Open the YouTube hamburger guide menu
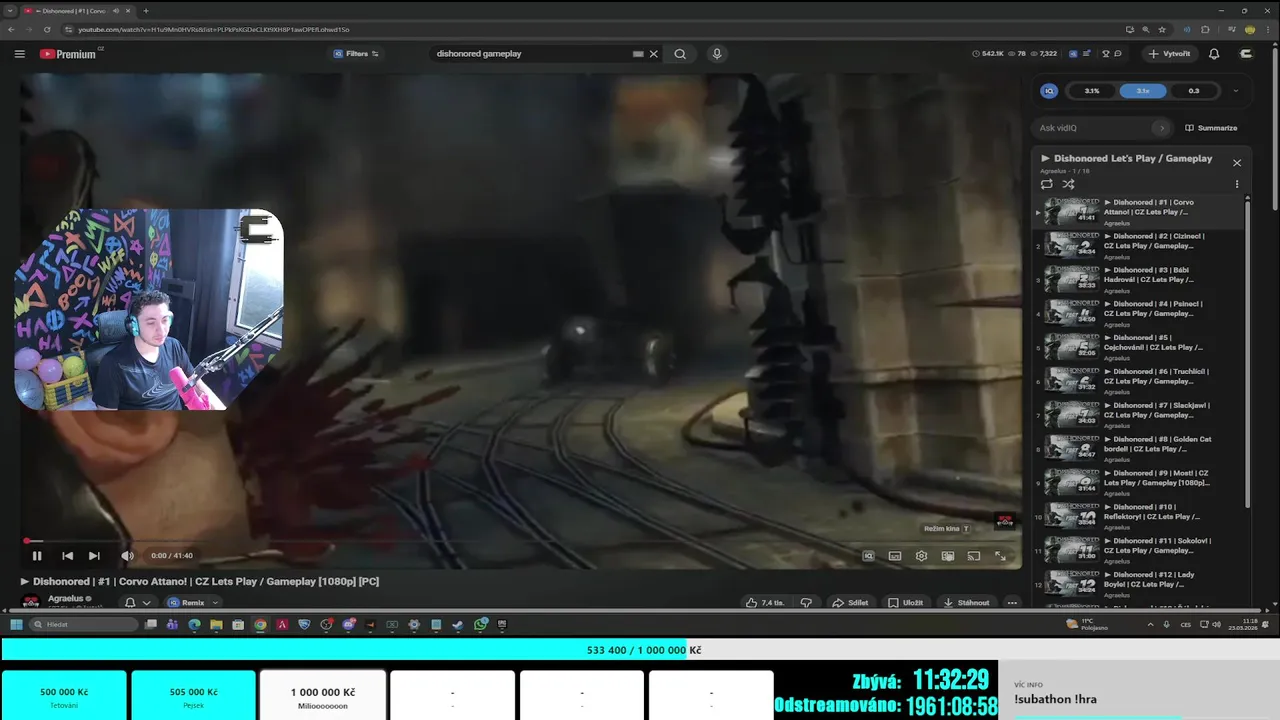 [x=19, y=54]
